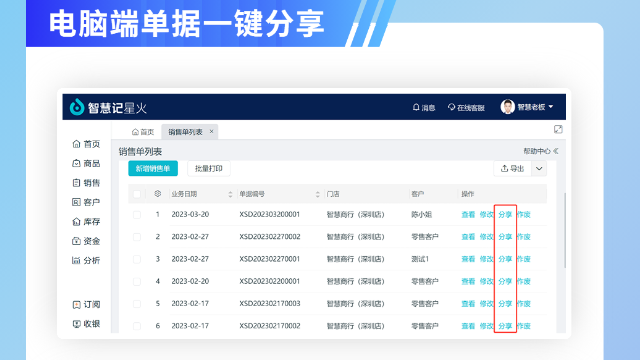
Task: Check the row 1 checkbox
Action: tap(137, 215)
